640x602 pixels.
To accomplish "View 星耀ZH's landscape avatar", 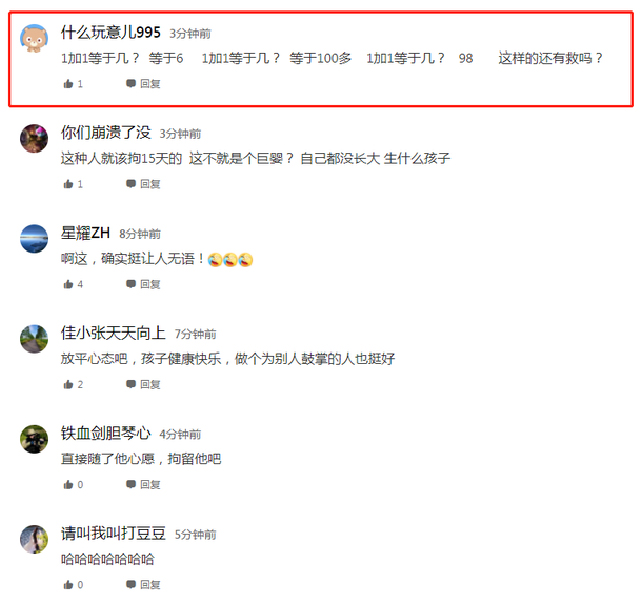I will click(x=34, y=239).
